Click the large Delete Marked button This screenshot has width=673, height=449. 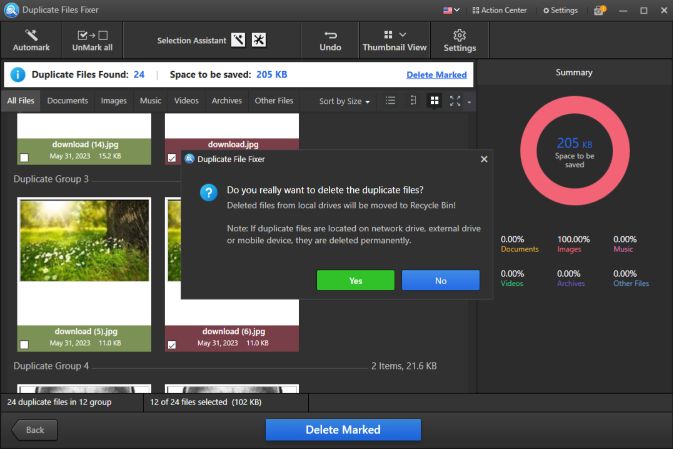pos(343,430)
